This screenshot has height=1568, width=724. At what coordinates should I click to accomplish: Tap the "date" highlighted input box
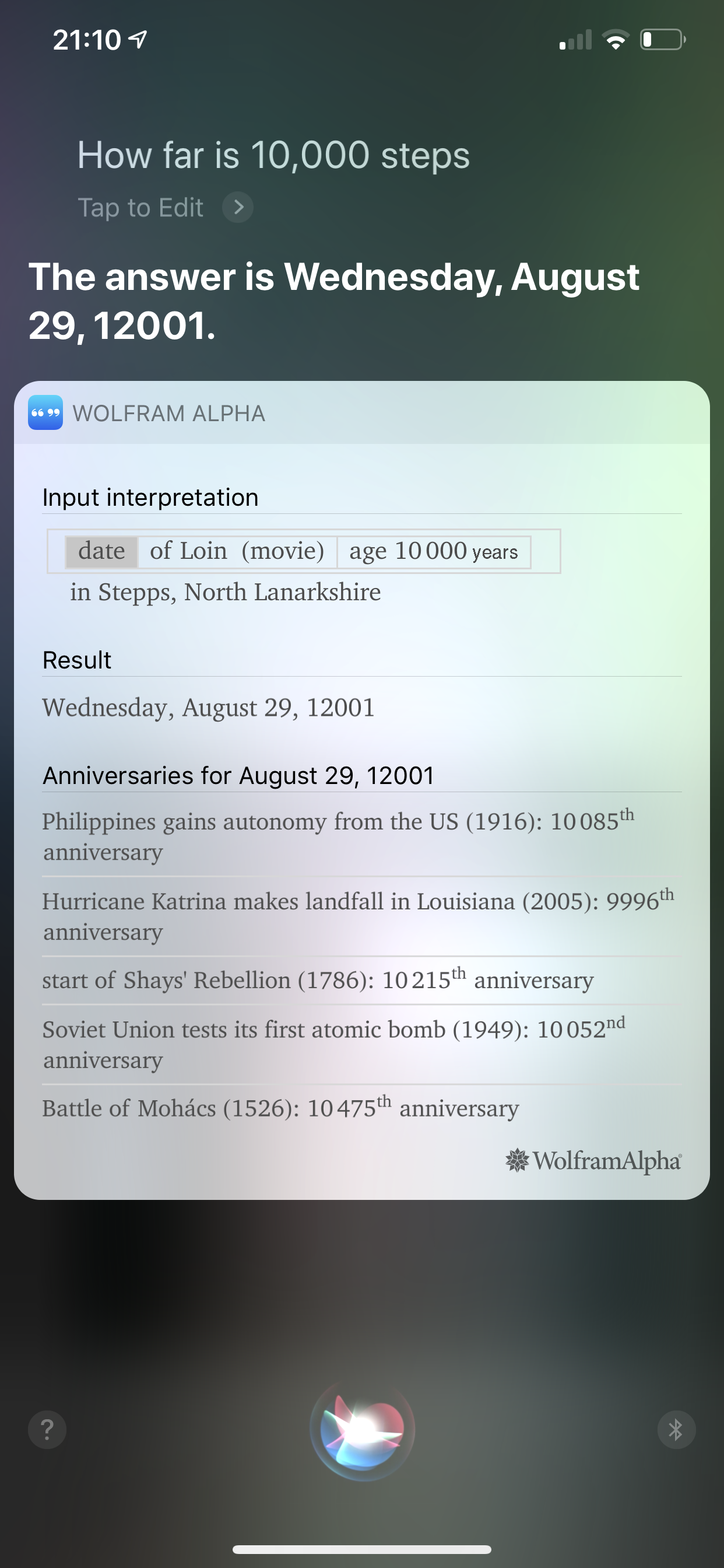[x=101, y=551]
